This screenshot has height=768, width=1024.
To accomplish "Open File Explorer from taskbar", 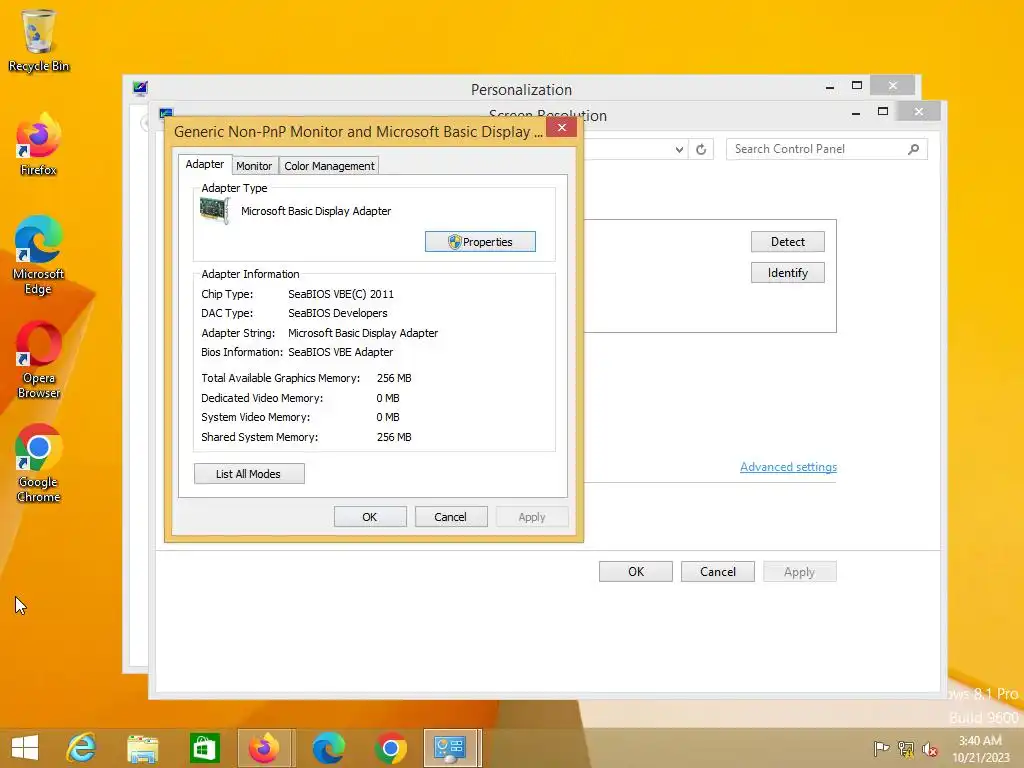I will (143, 748).
